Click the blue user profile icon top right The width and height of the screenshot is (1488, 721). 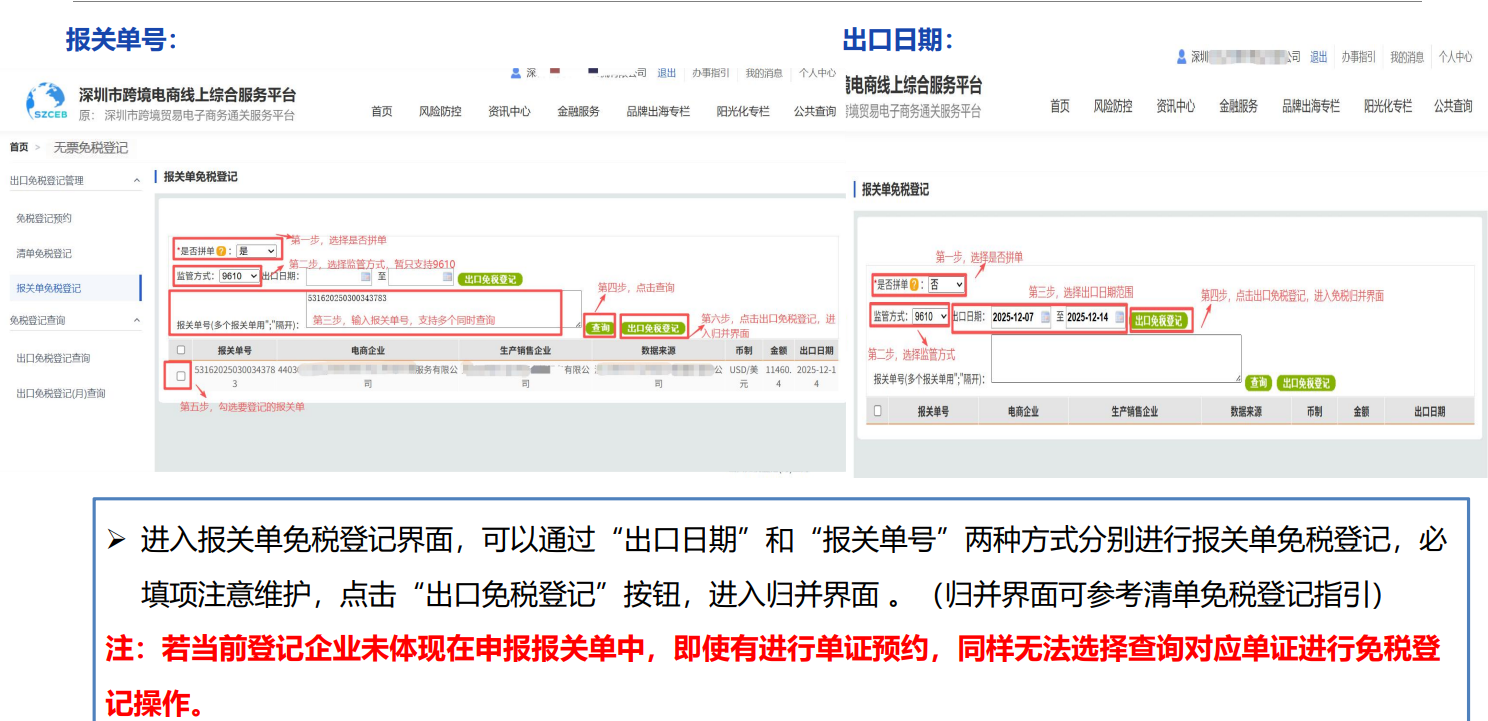pyautogui.click(x=1180, y=57)
